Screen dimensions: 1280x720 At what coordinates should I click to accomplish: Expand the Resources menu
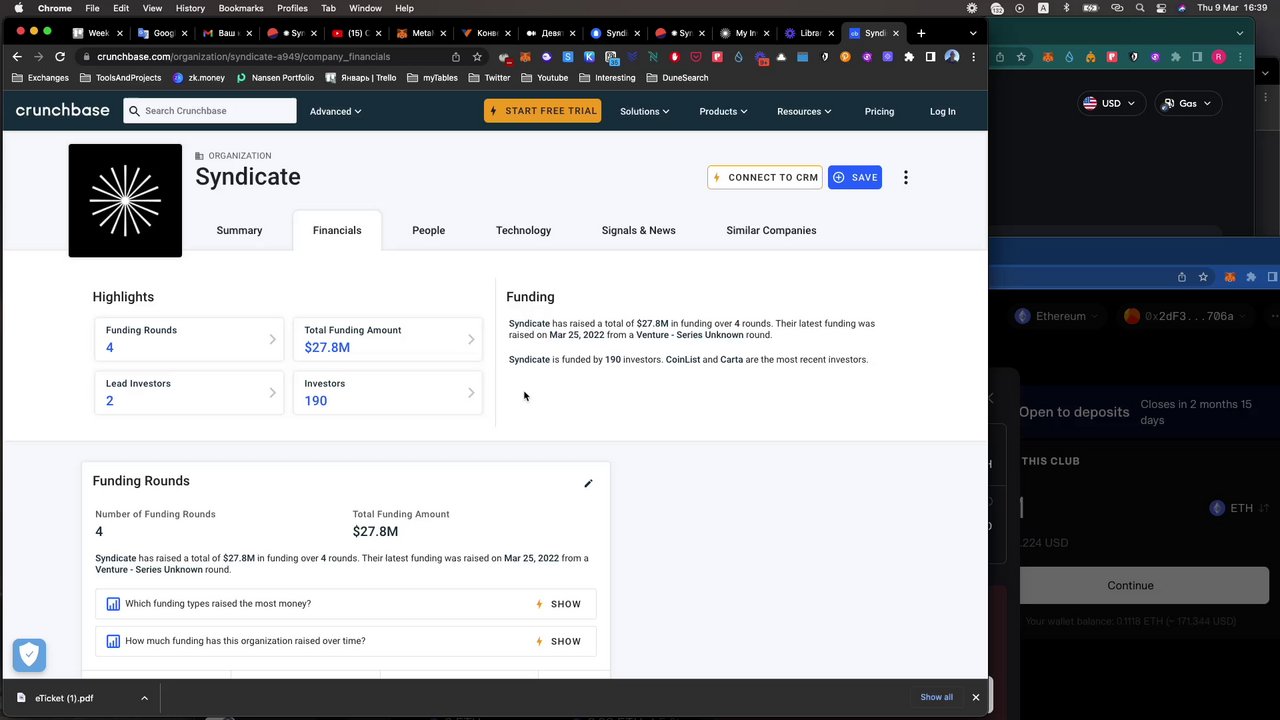coord(804,111)
